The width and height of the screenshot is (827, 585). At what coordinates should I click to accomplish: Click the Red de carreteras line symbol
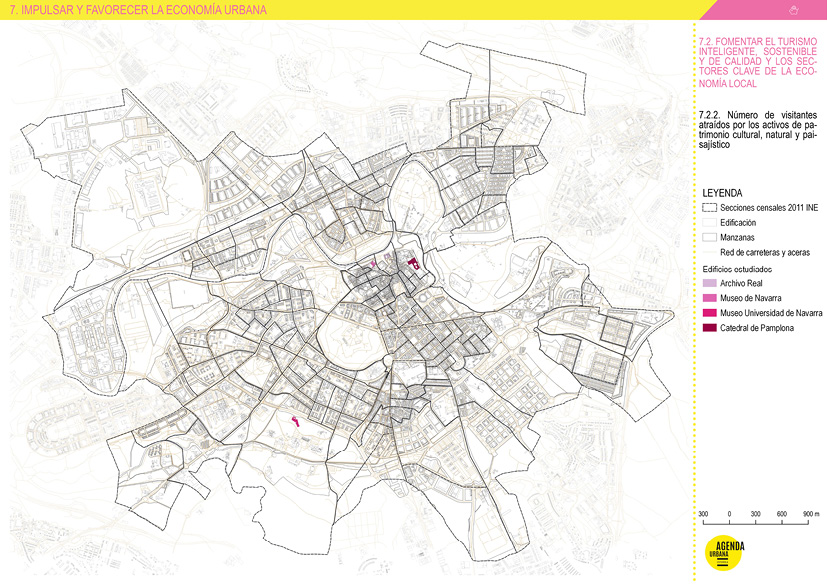tap(709, 252)
